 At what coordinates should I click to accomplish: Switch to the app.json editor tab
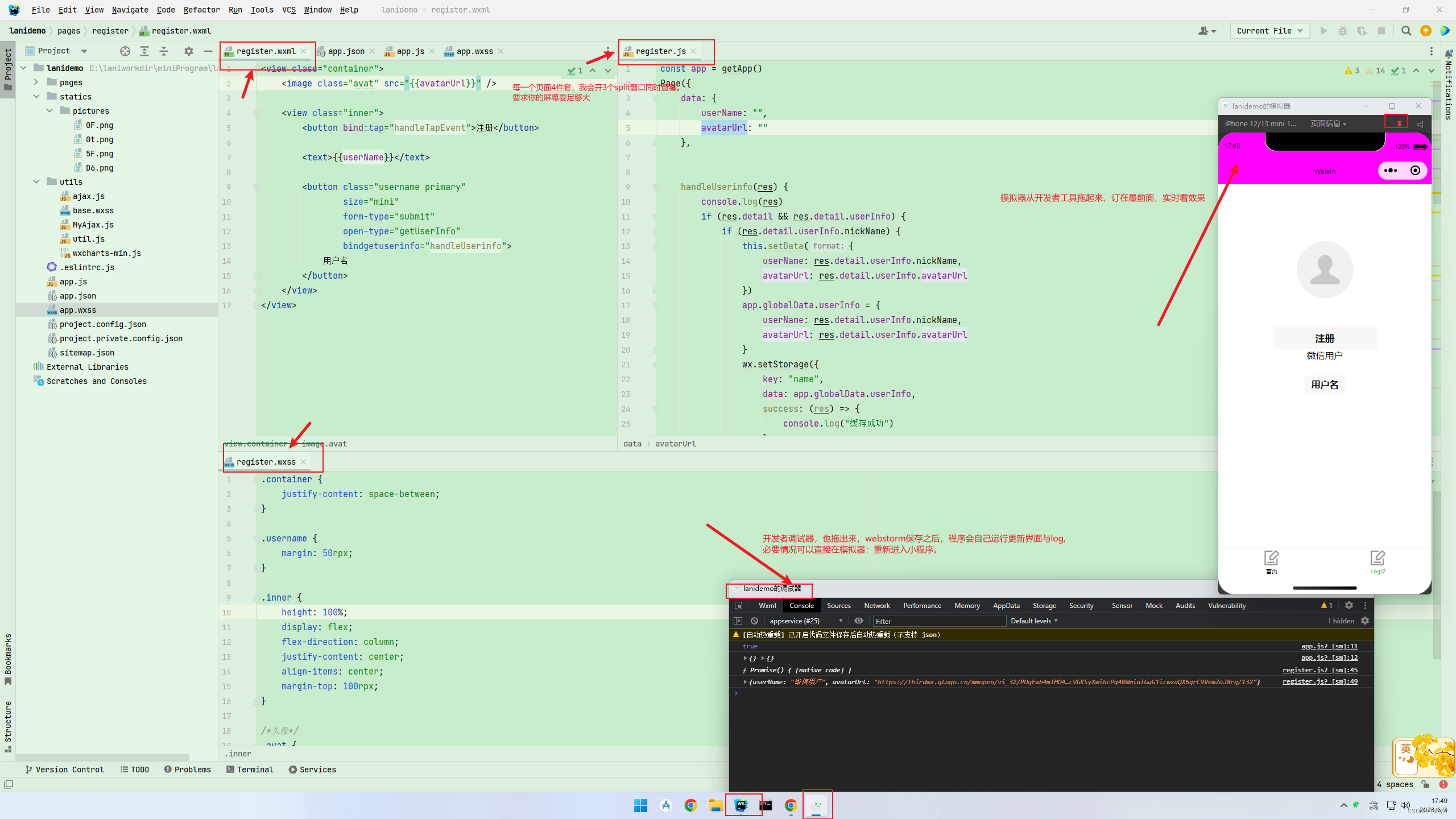pyautogui.click(x=346, y=51)
